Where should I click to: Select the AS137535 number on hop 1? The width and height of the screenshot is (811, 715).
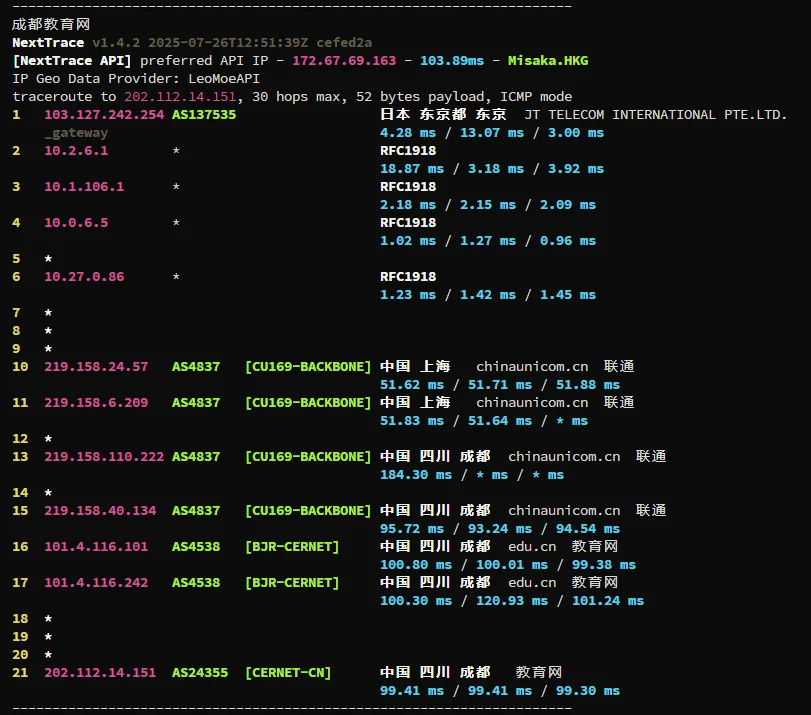click(x=204, y=114)
